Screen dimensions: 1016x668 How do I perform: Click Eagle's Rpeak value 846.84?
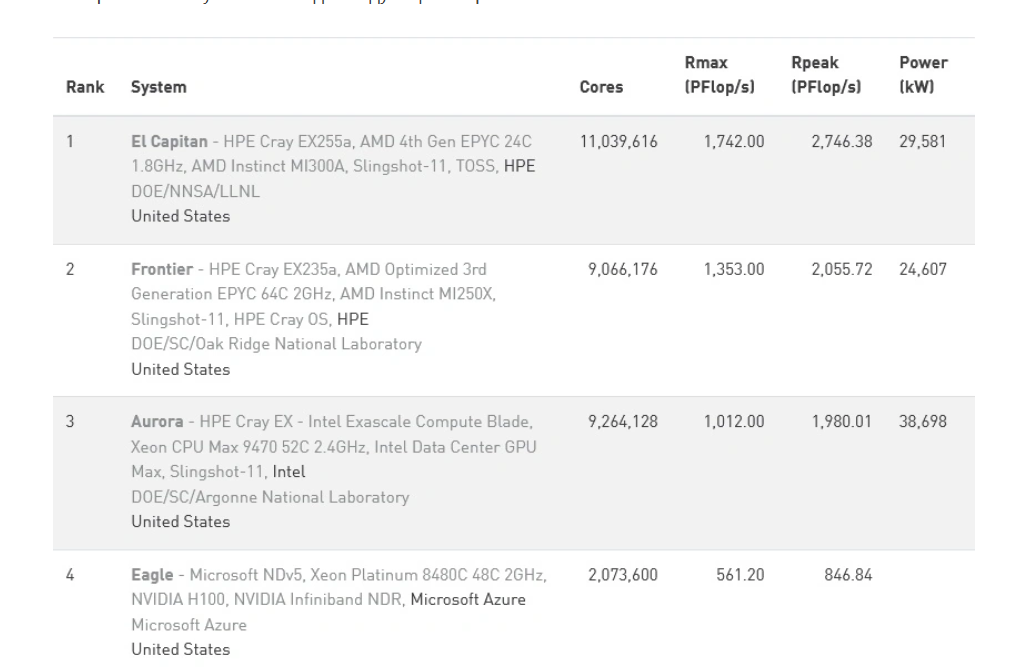pos(847,575)
